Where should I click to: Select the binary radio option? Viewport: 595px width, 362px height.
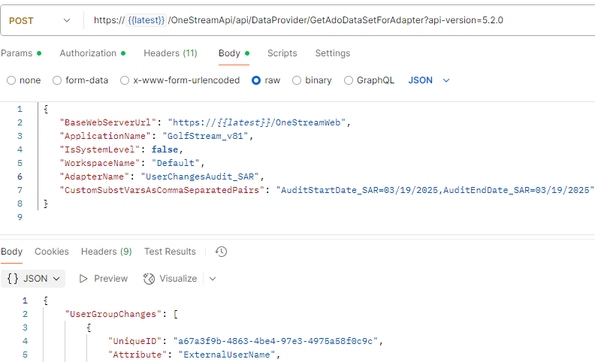(x=297, y=80)
